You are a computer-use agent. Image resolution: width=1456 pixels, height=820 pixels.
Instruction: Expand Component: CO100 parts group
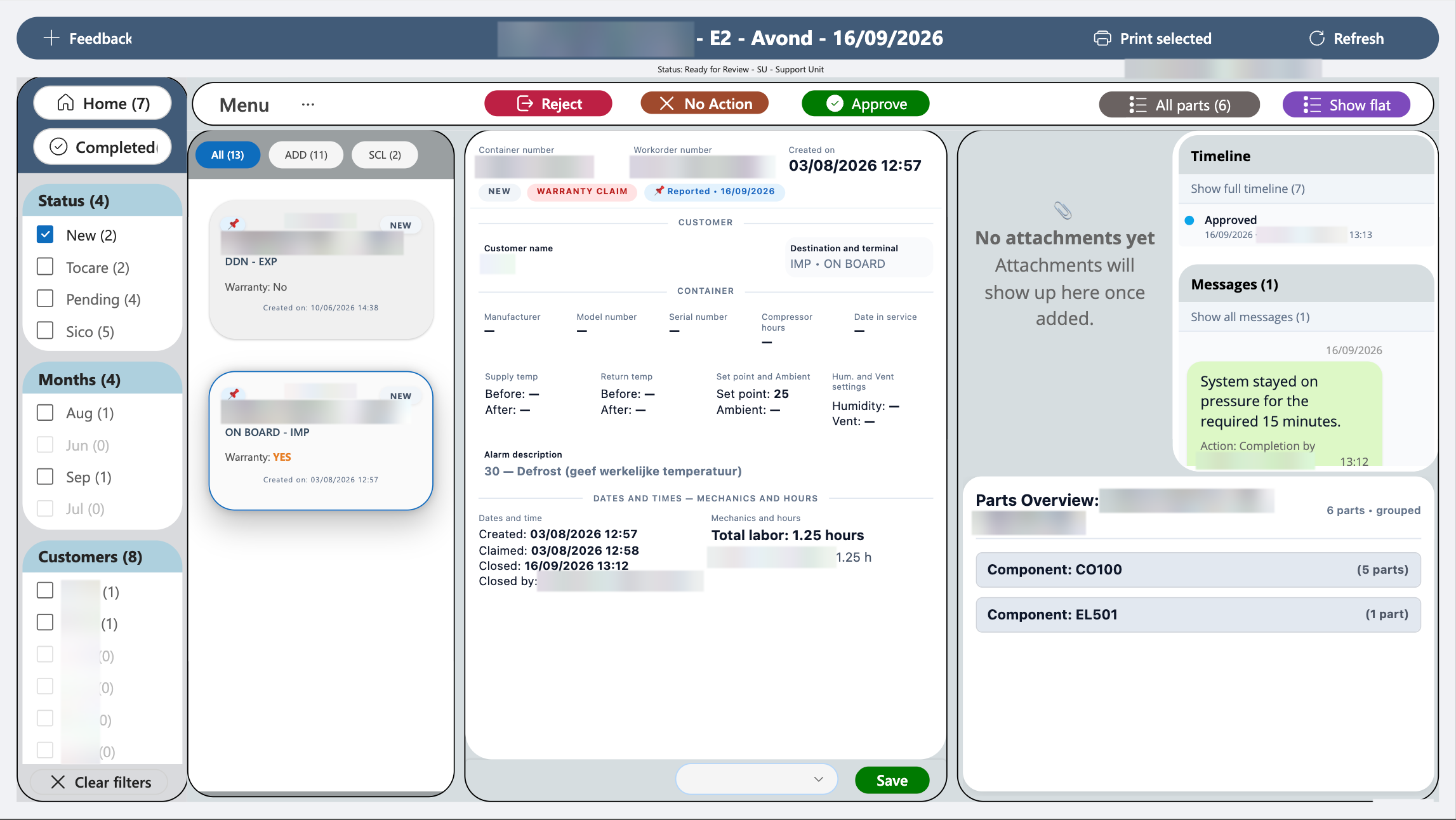(x=1198, y=569)
